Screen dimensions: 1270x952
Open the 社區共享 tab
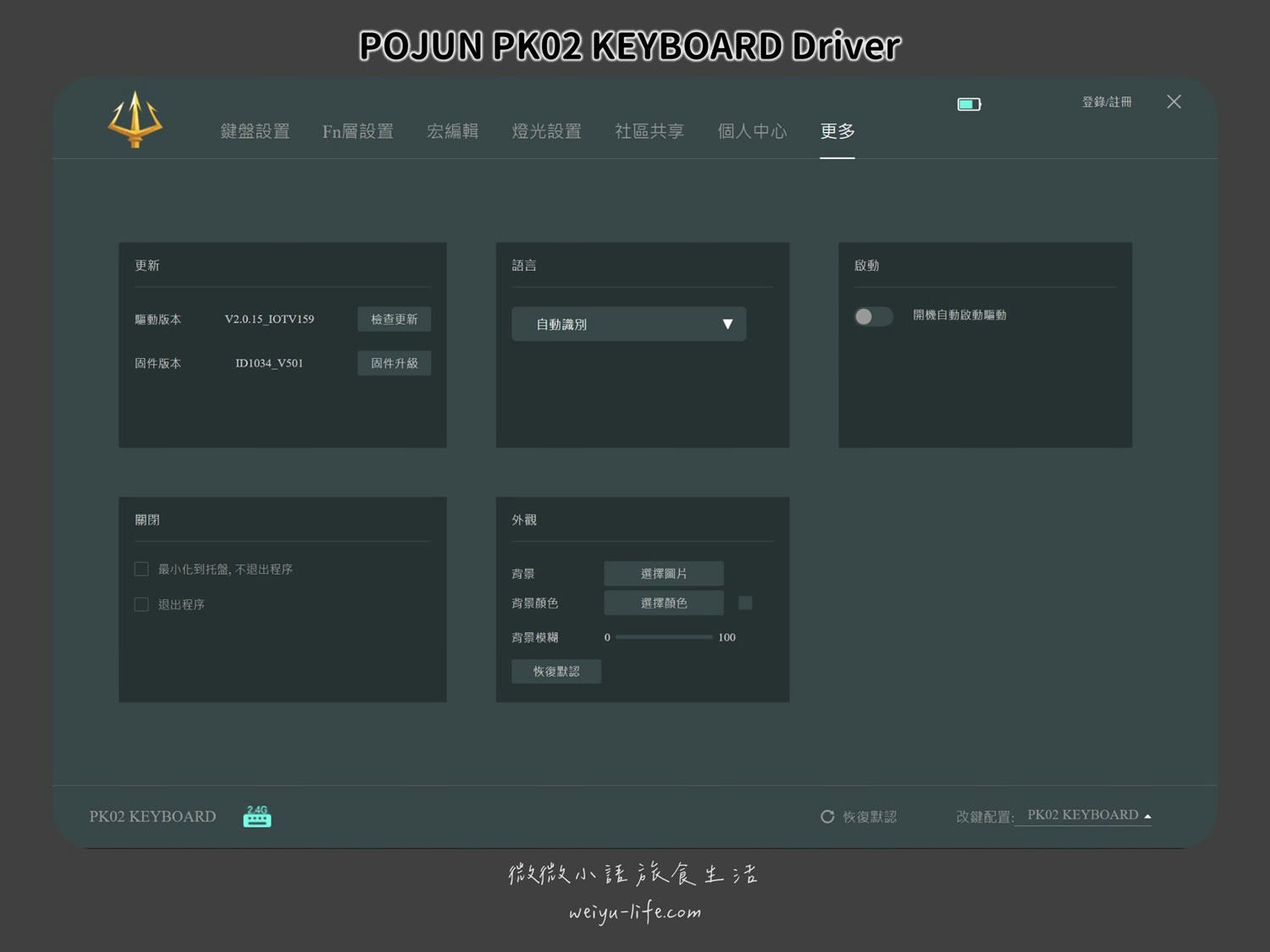coord(649,131)
